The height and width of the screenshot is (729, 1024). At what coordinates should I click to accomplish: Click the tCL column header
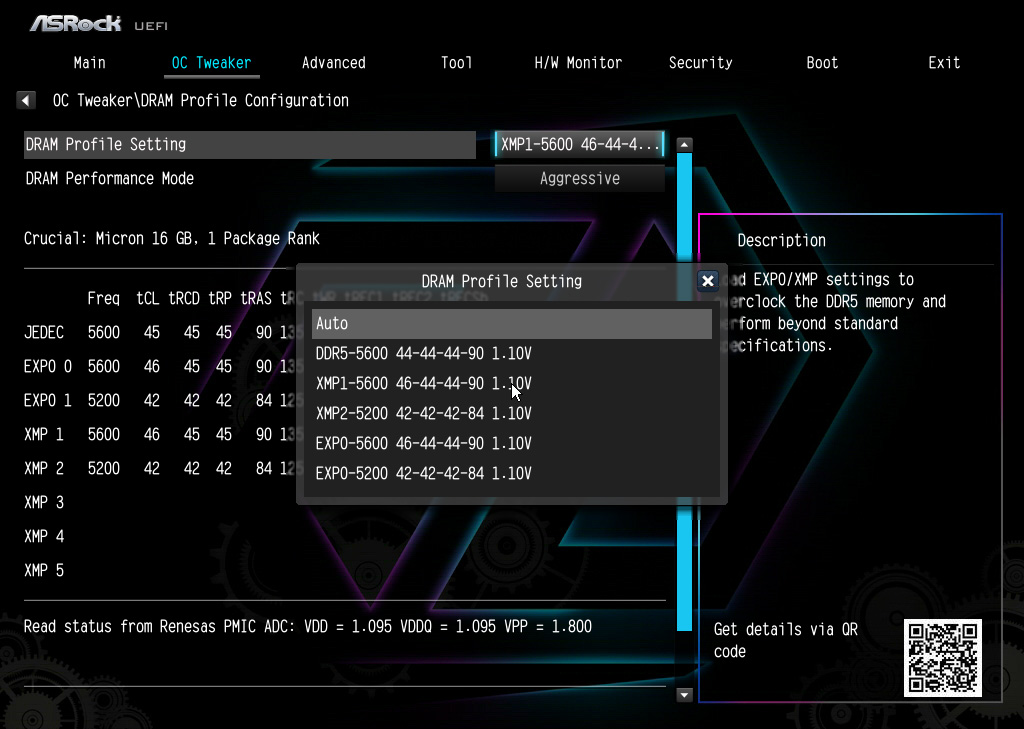click(148, 299)
